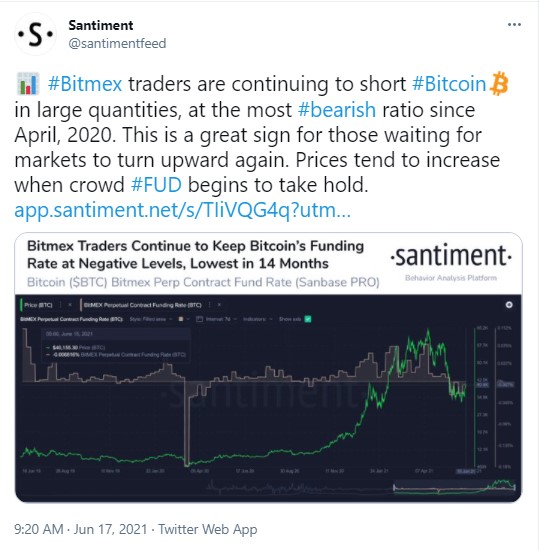Toggle the Show axis checkbox
This screenshot has height=550, width=539.
click(308, 319)
